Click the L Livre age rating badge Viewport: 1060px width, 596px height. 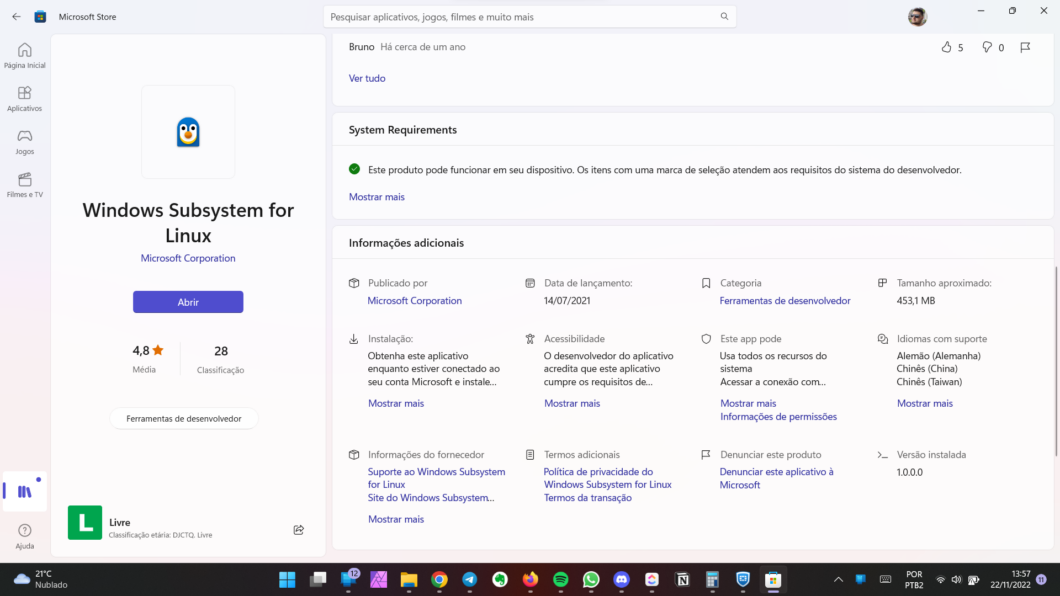pos(85,522)
